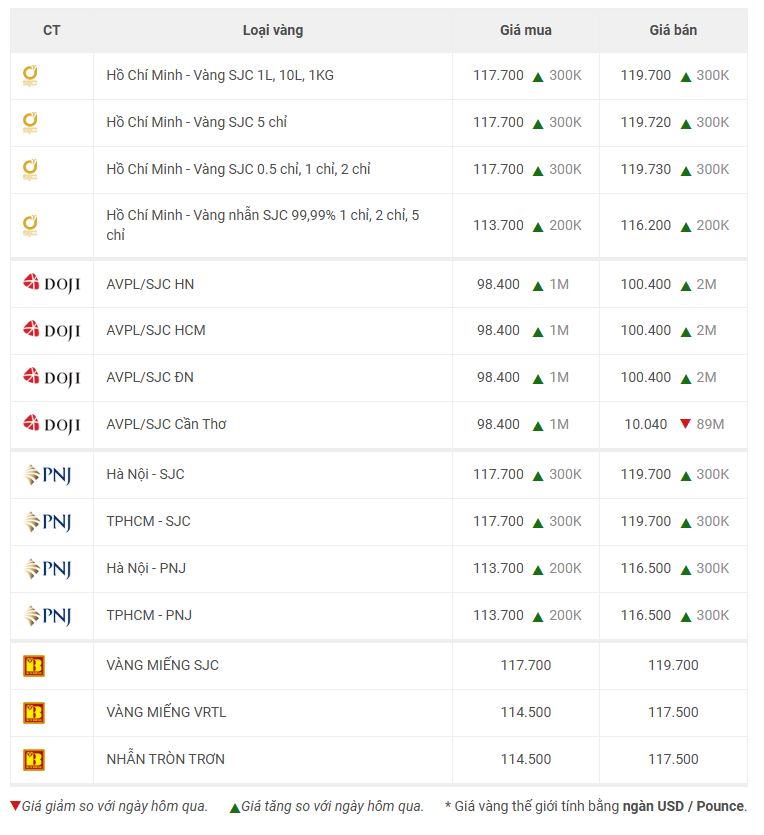Click the AVPL/SJC HCM gold type
This screenshot has width=764, height=835.
[x=155, y=330]
